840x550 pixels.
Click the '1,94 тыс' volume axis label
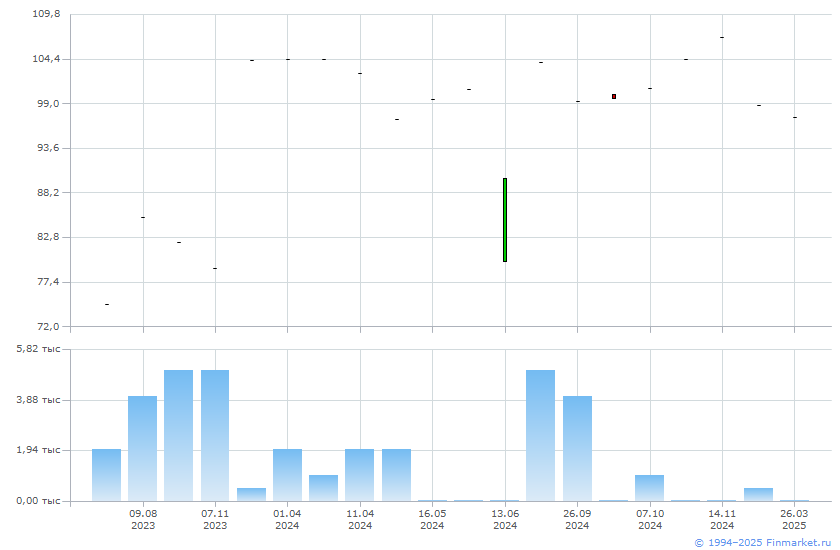coord(39,450)
